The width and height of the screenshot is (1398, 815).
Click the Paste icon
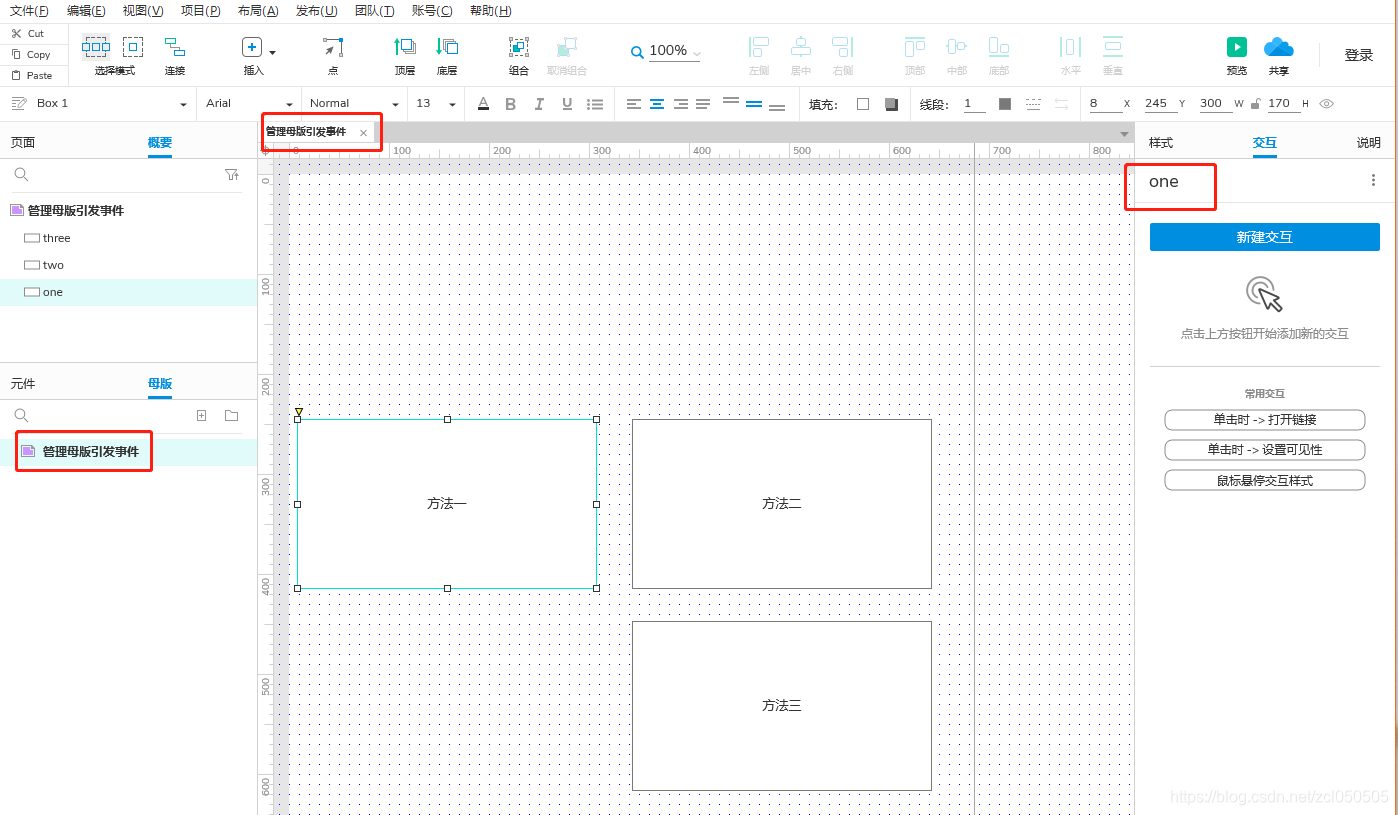coord(16,75)
